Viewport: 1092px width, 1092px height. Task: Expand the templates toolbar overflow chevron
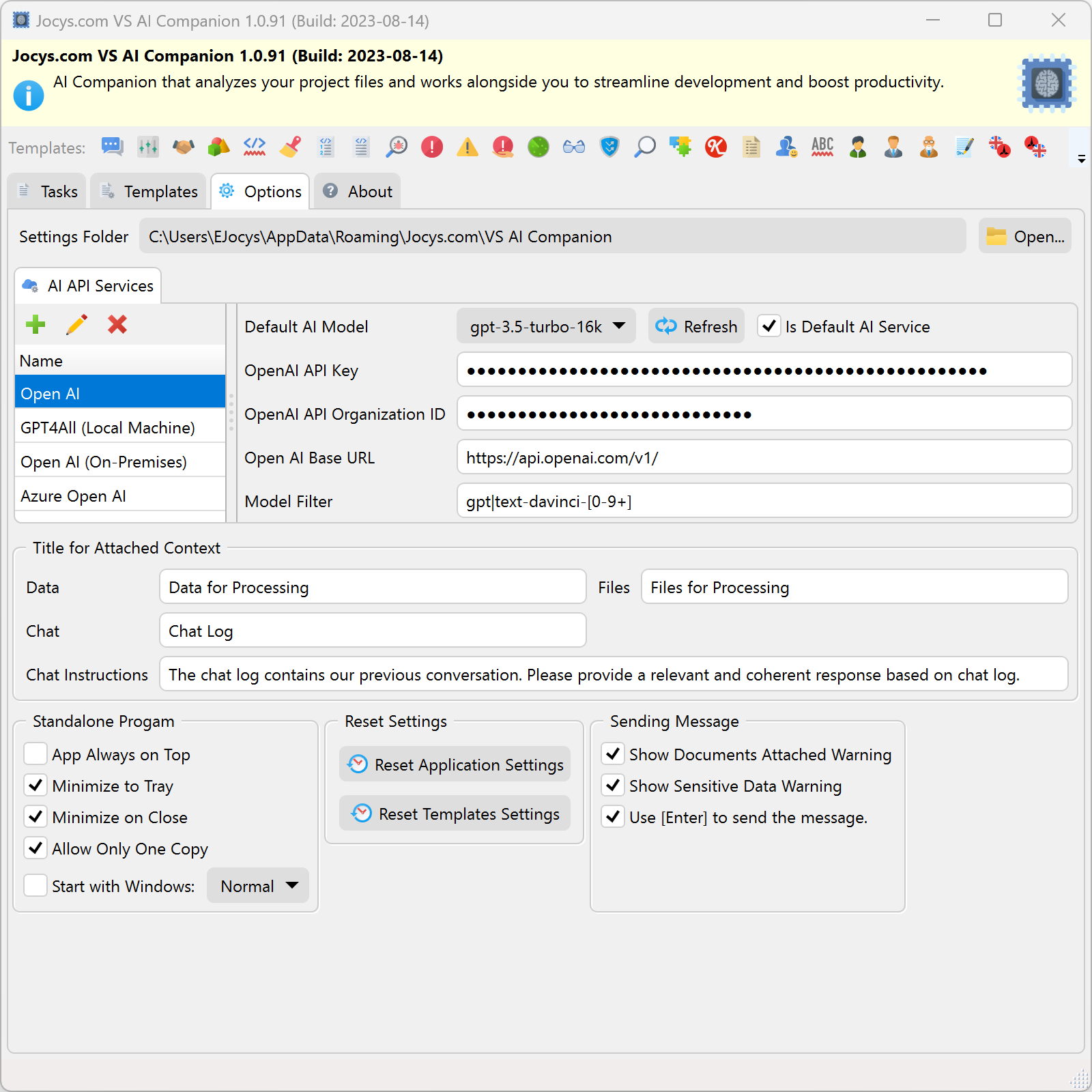coord(1080,158)
